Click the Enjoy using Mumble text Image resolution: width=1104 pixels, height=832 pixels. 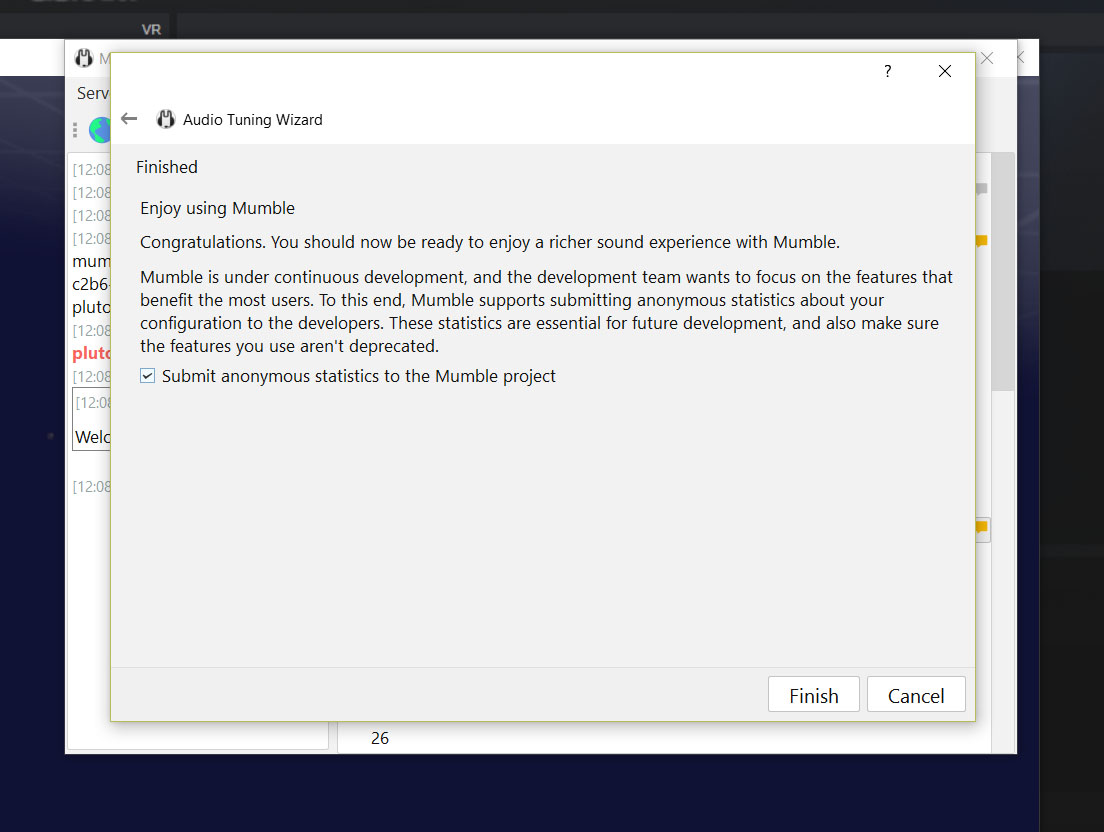(x=218, y=208)
